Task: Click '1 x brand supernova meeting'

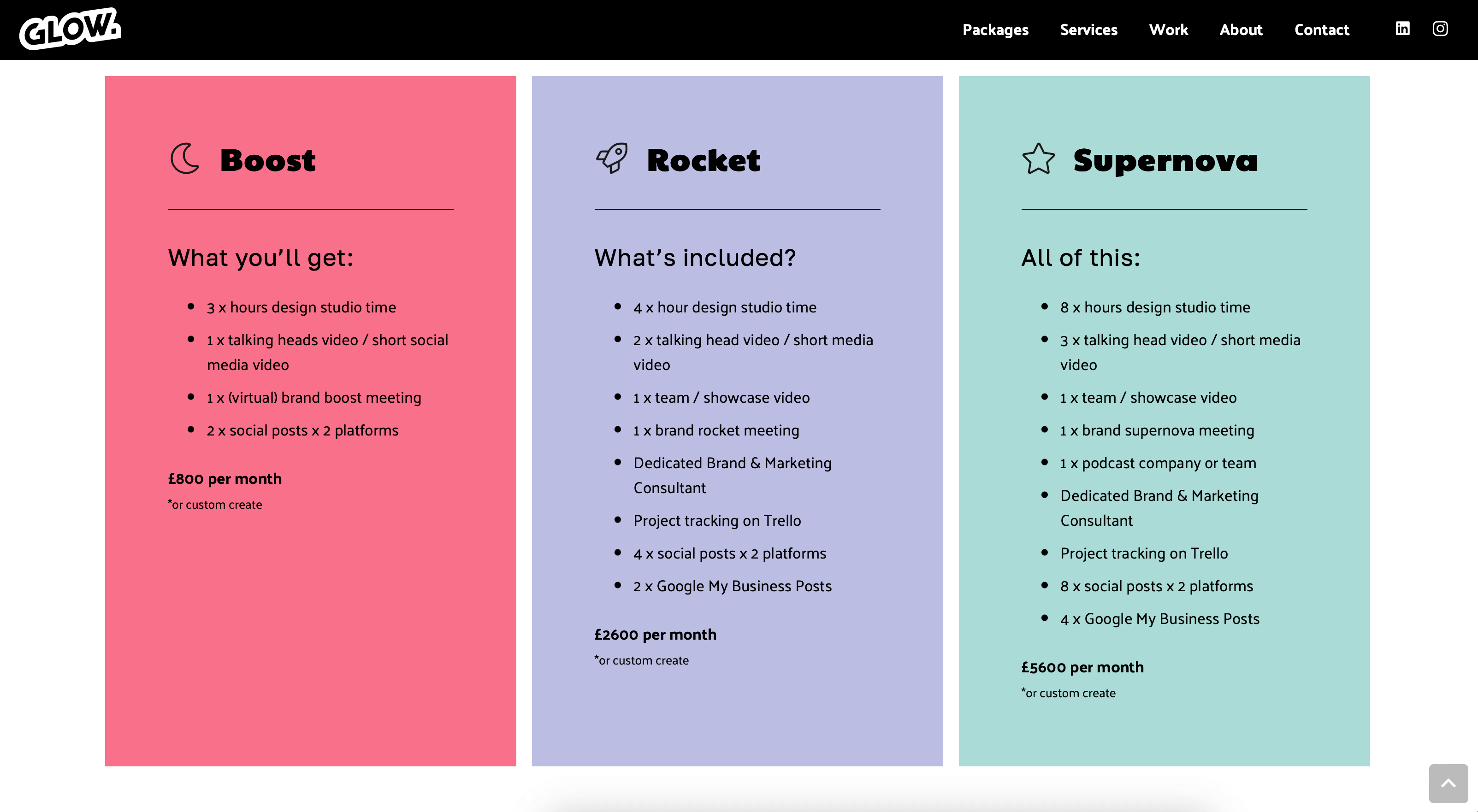Action: tap(1157, 430)
